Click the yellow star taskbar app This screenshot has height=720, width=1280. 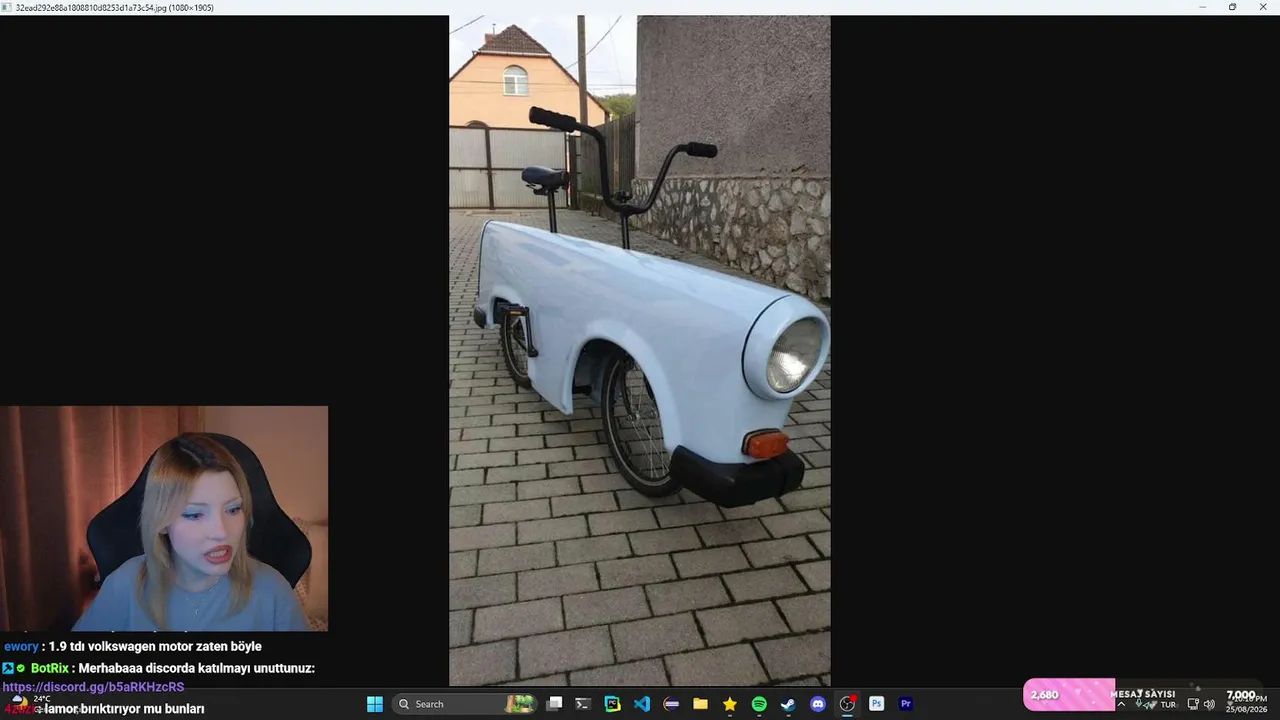(730, 704)
